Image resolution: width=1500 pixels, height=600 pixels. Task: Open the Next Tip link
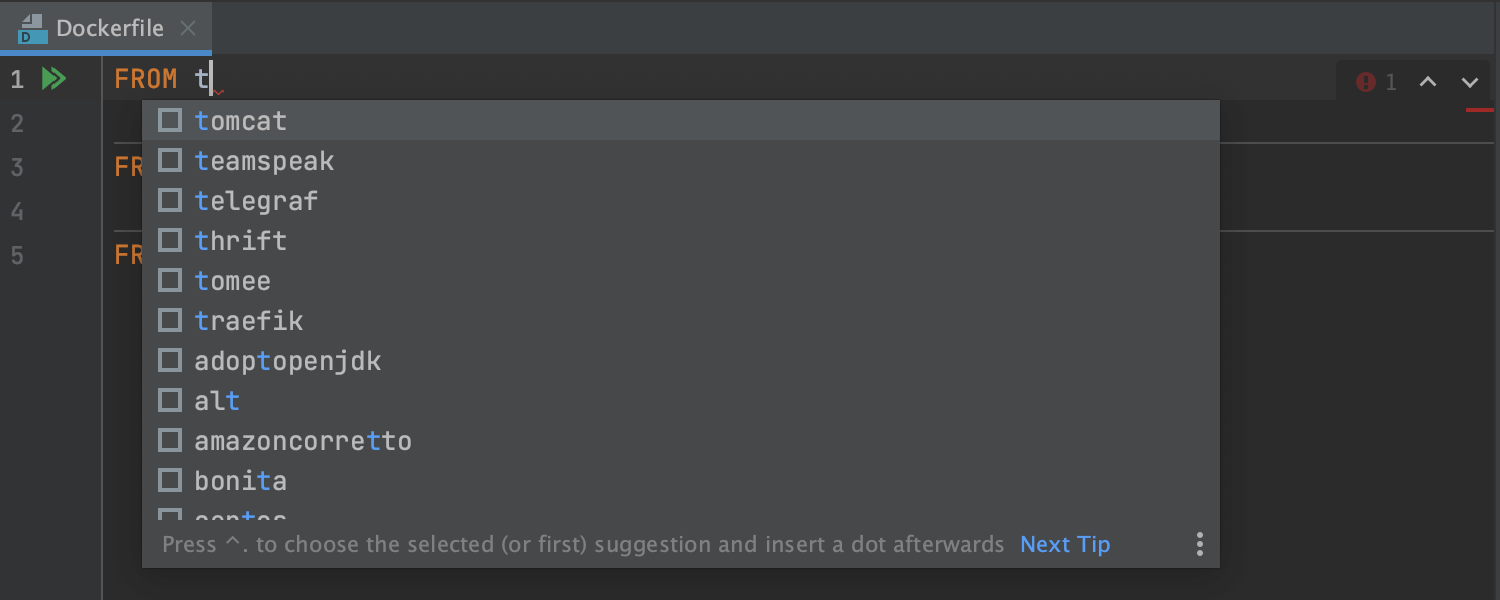point(1064,544)
